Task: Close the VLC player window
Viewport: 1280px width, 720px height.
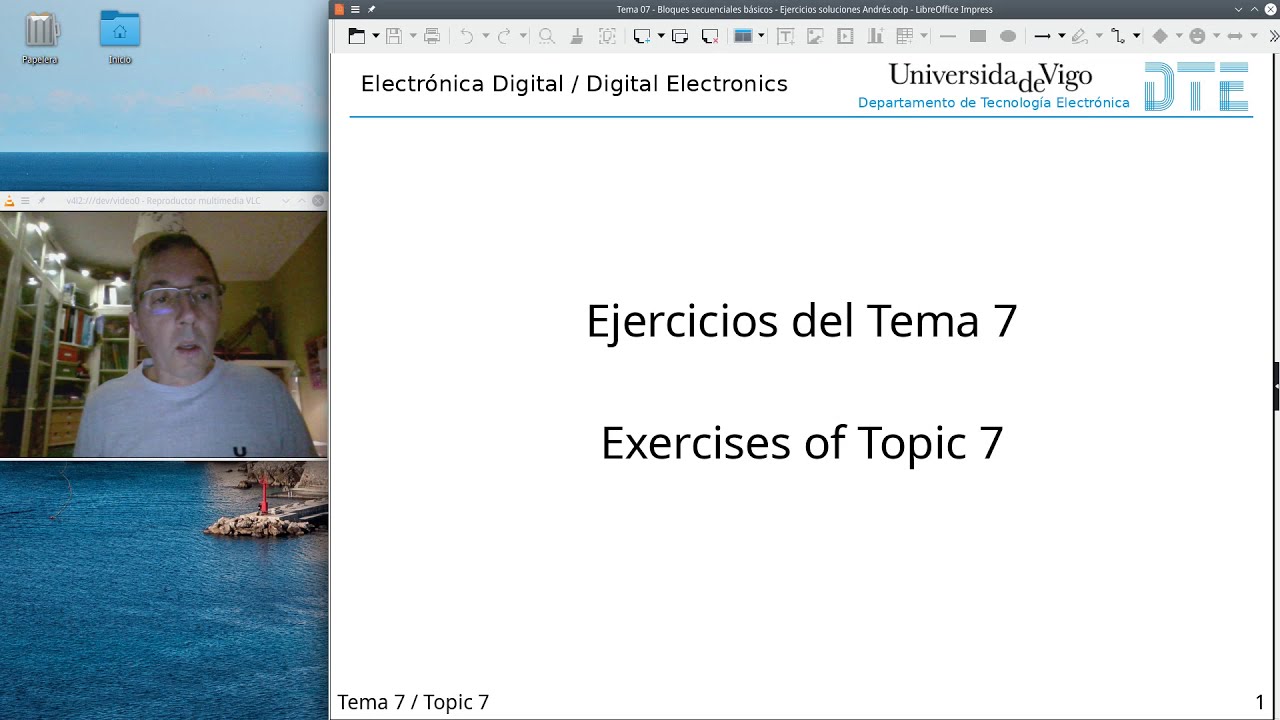Action: [318, 201]
